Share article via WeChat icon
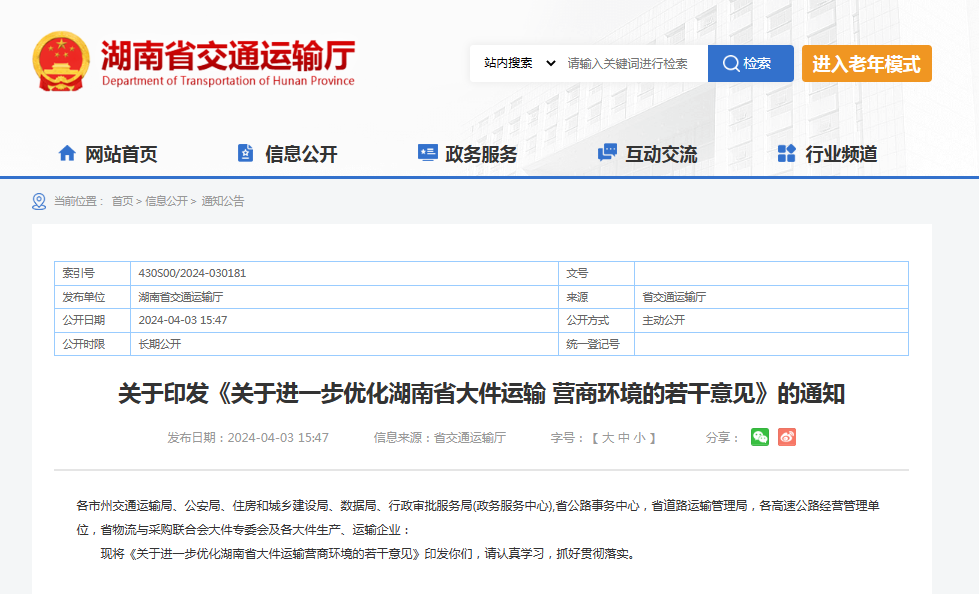The height and width of the screenshot is (594, 979). point(760,437)
